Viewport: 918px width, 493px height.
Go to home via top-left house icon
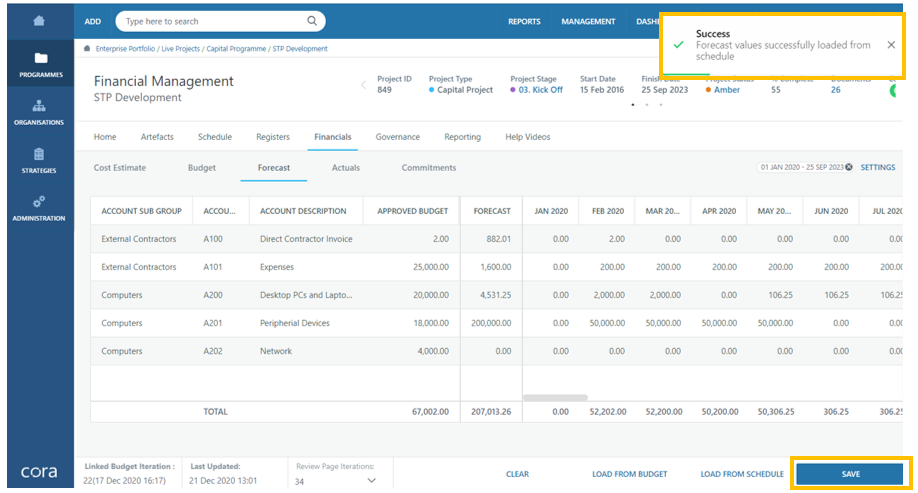(39, 21)
